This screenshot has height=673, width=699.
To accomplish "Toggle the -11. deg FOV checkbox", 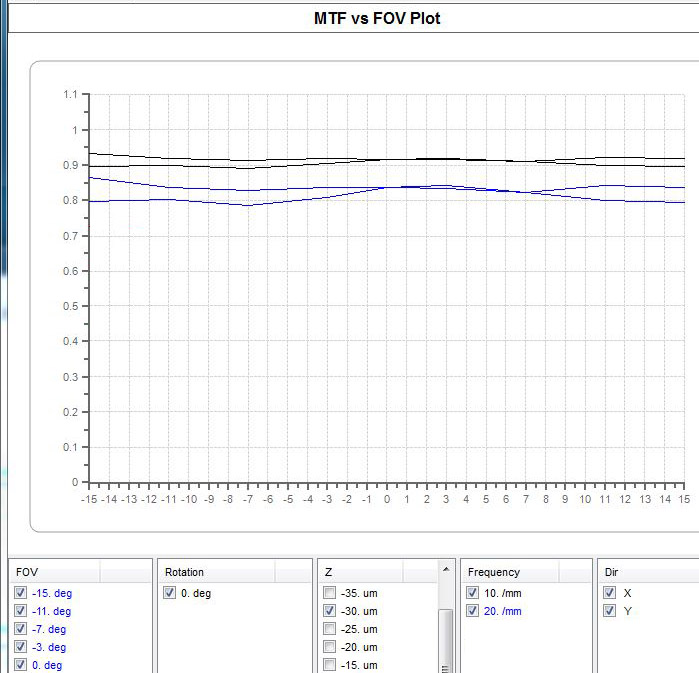I will pyautogui.click(x=20, y=611).
